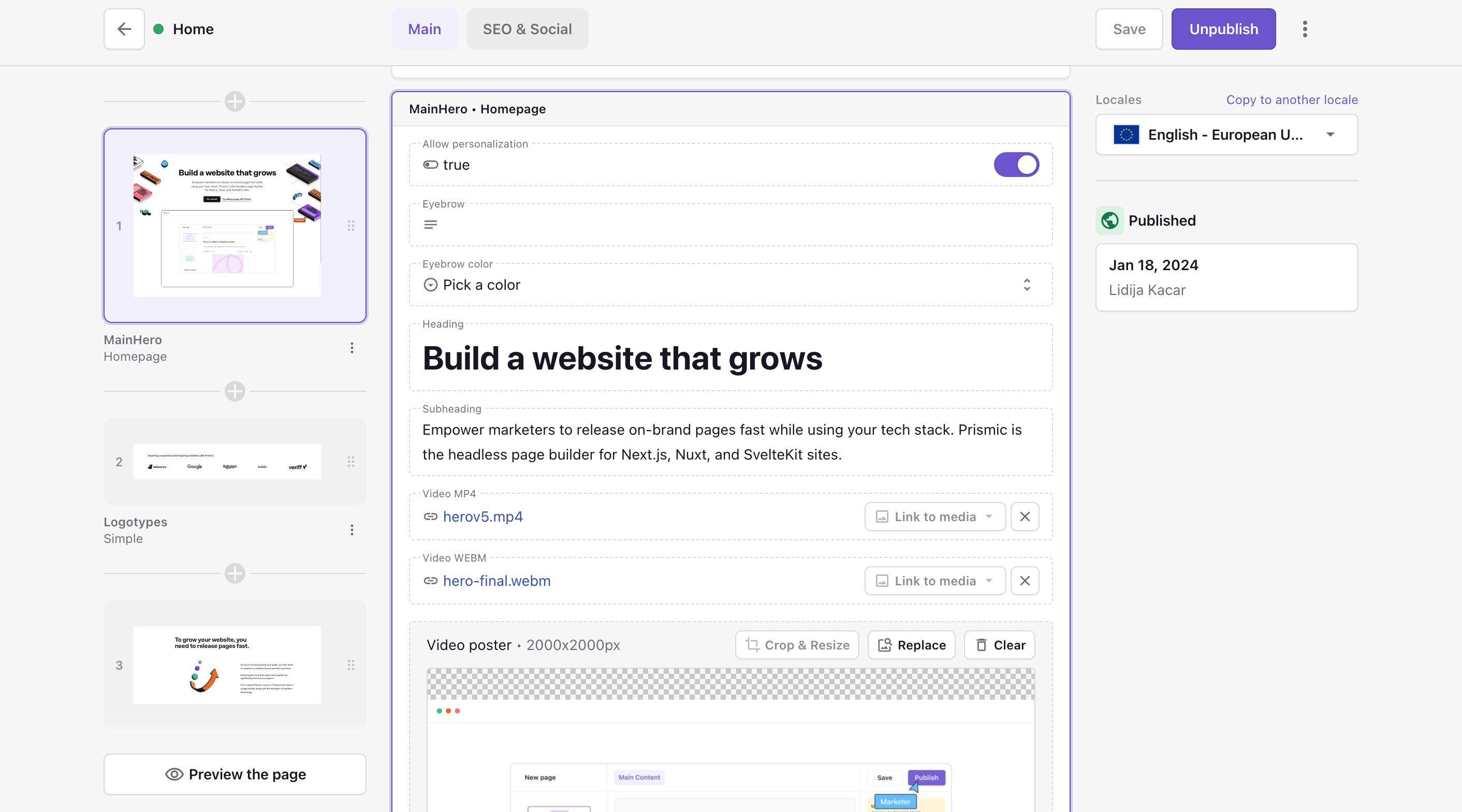Remove the hero-final.webm video file
Viewport: 1462px width, 812px height.
(1025, 581)
